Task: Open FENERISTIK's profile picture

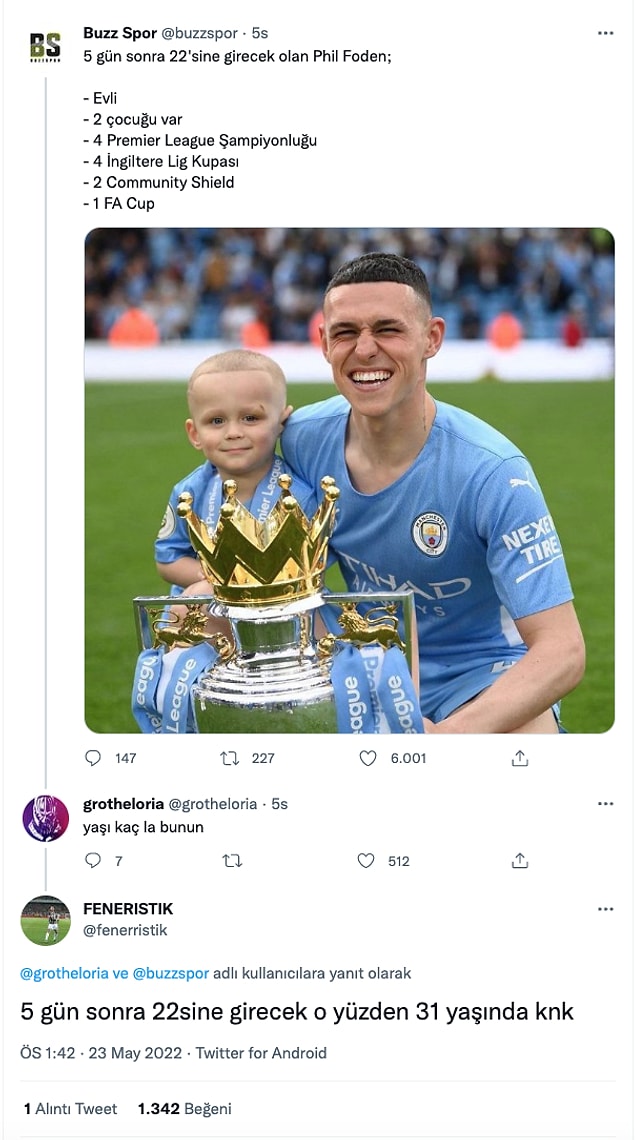Action: click(45, 920)
